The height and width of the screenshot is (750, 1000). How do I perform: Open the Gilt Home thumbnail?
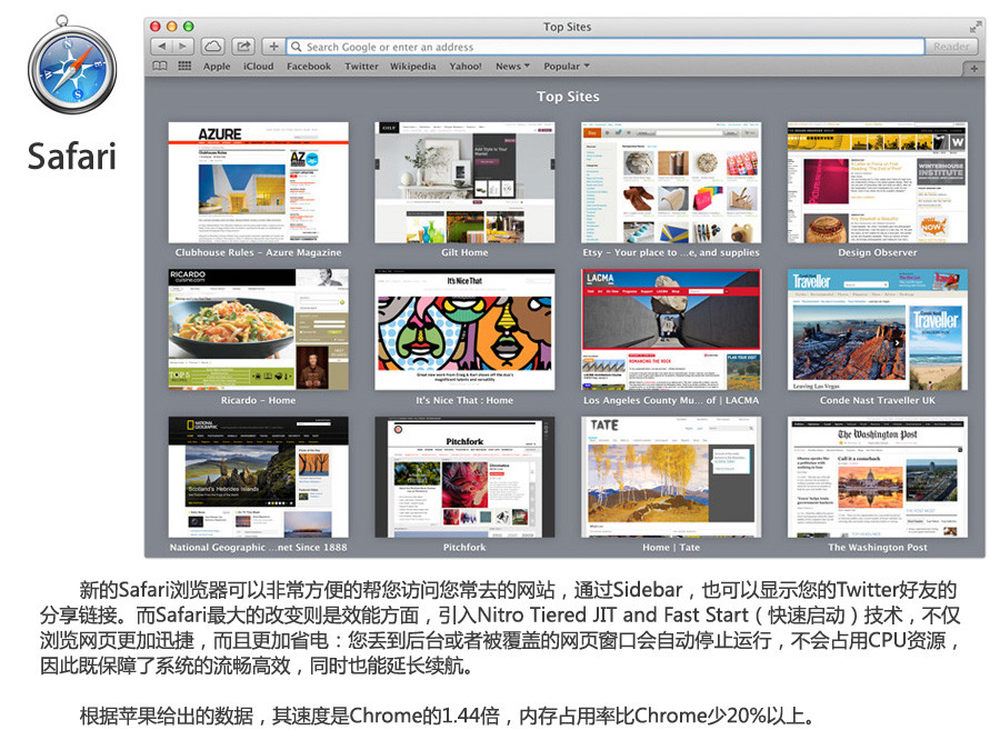coord(464,182)
